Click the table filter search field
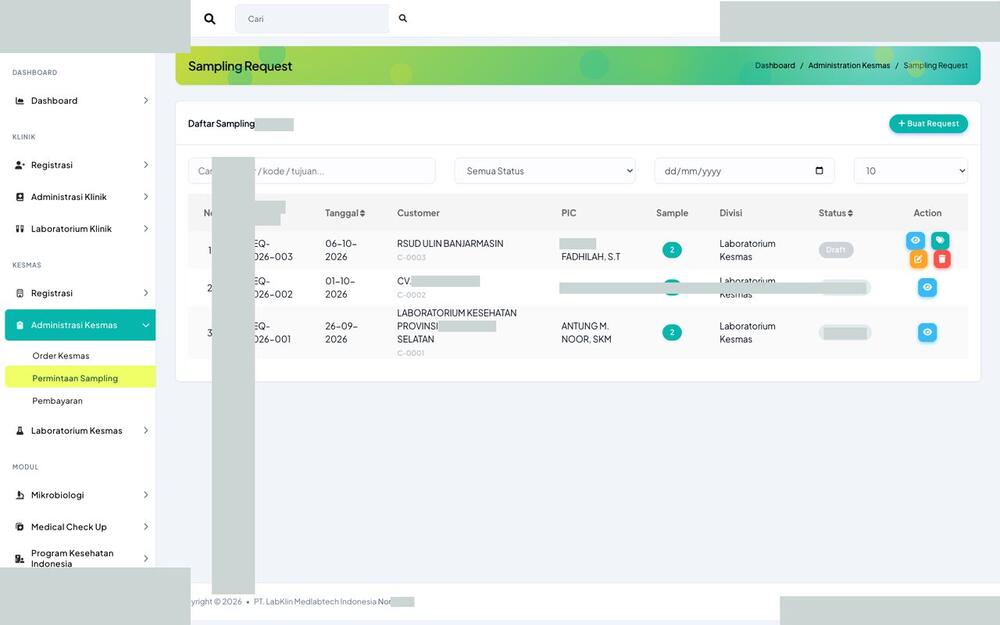The width and height of the screenshot is (1000, 625). point(312,171)
